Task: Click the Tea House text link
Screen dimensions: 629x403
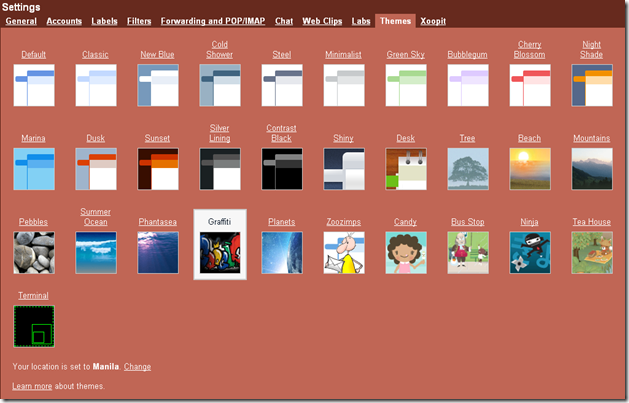Action: point(592,222)
